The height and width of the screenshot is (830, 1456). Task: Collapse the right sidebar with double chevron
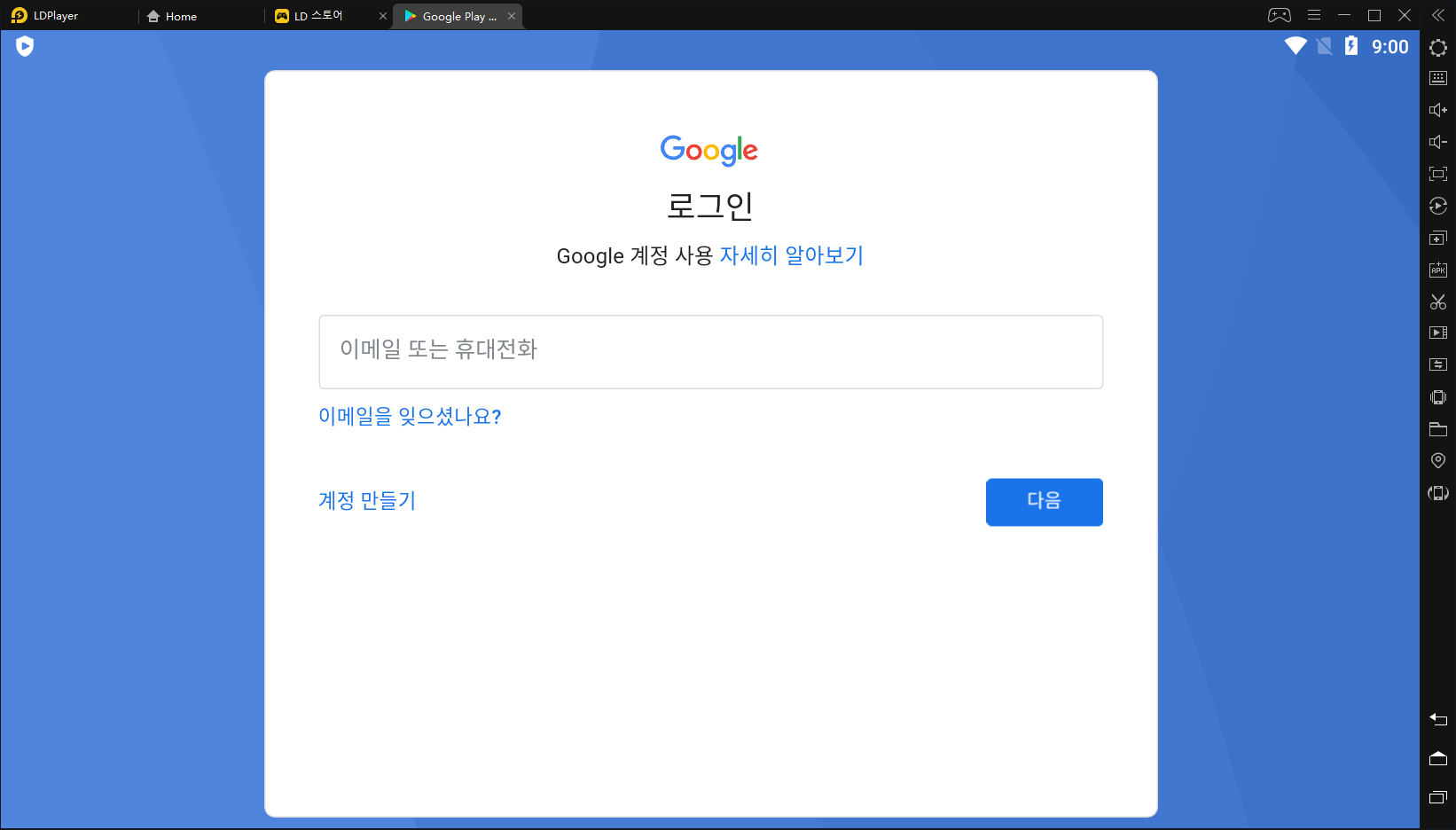tap(1438, 15)
